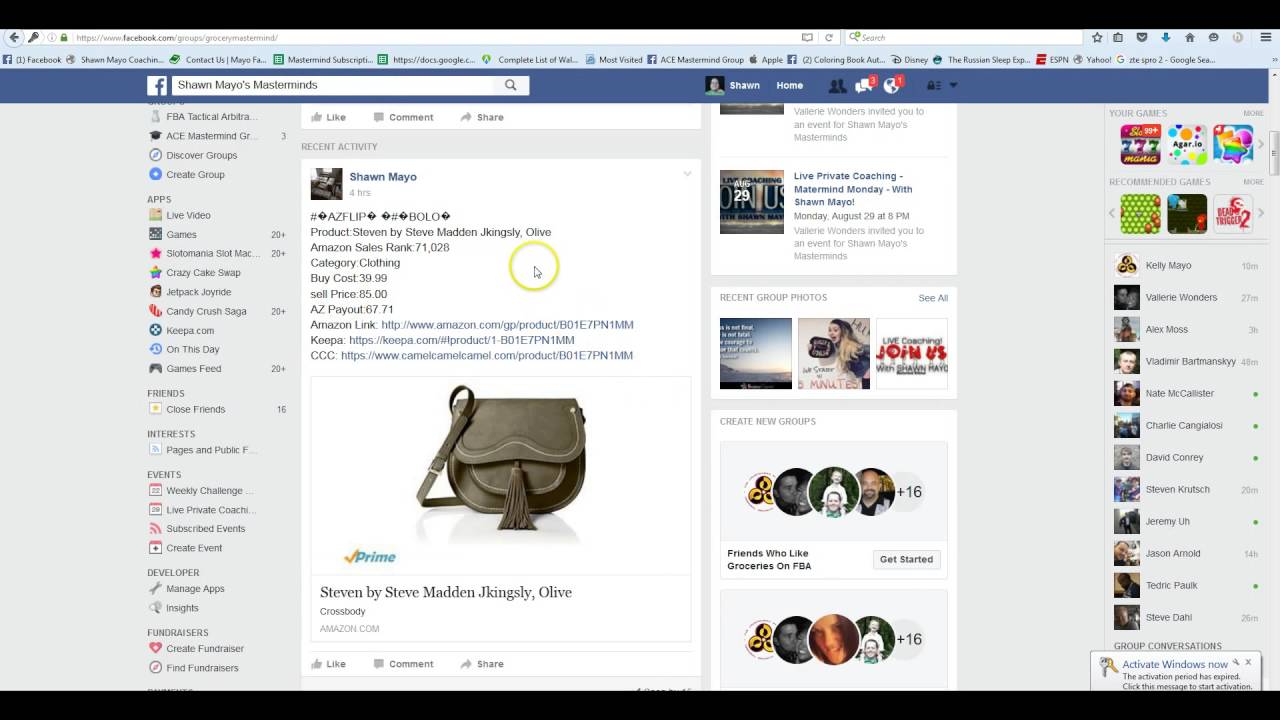Open the JOIN US live coaching photo
The height and width of the screenshot is (720, 1280).
(x=912, y=354)
